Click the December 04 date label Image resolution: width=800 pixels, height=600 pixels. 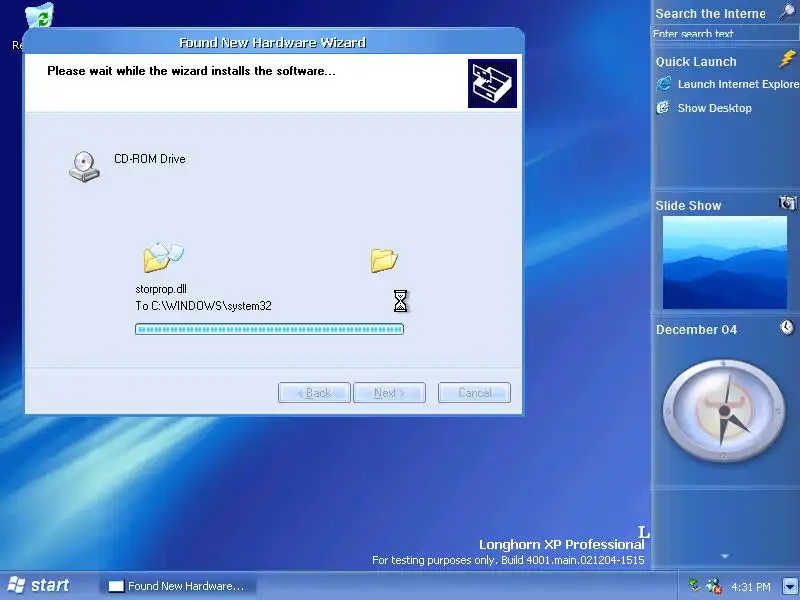(696, 330)
